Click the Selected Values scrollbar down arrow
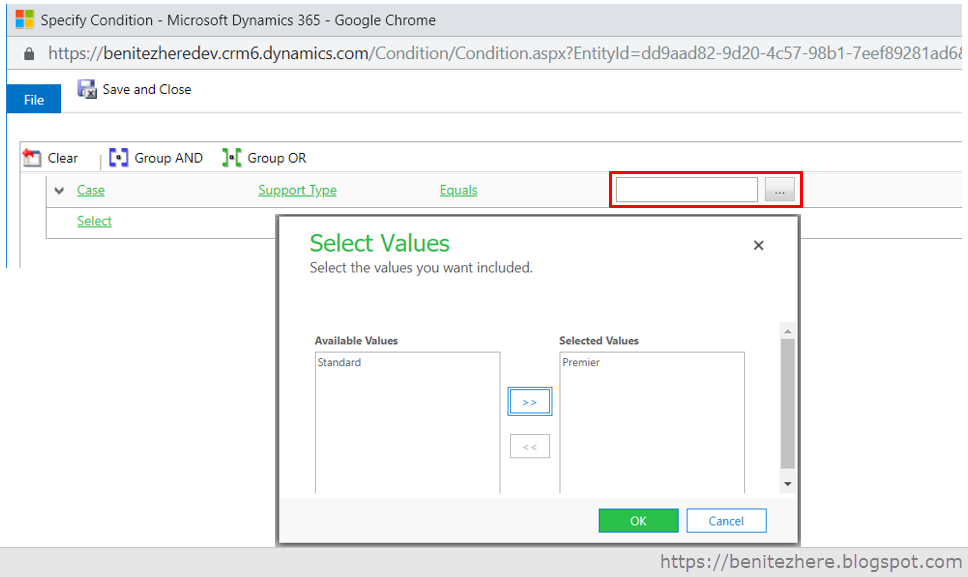The image size is (968, 577). (787, 483)
